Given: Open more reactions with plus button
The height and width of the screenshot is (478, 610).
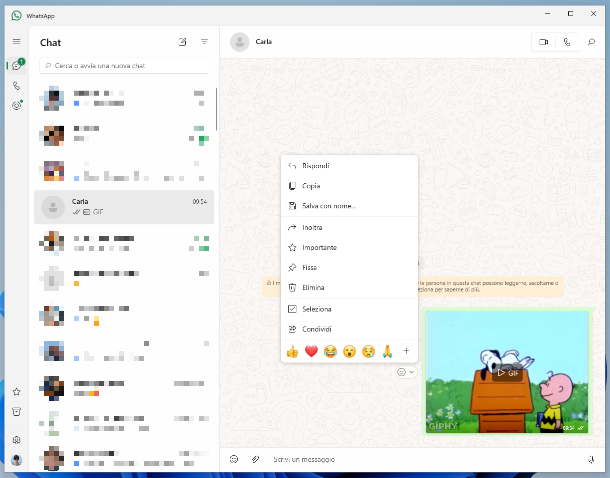Looking at the screenshot, I should point(406,351).
